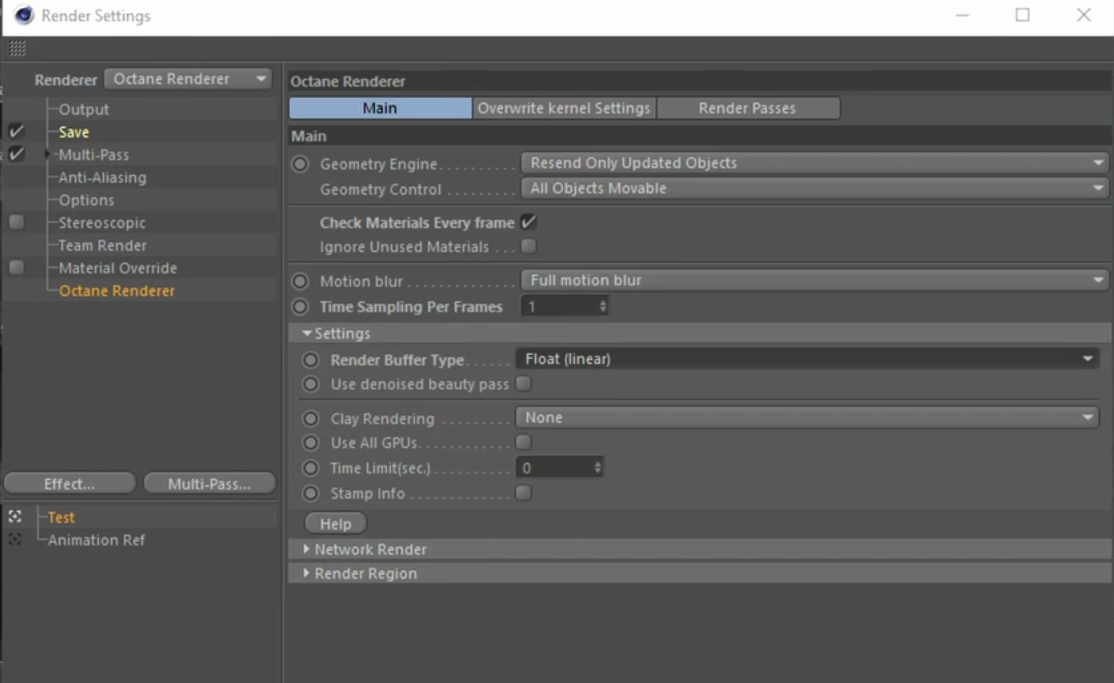
Task: Disable Check Materials Every frame checkbox
Action: tap(528, 222)
